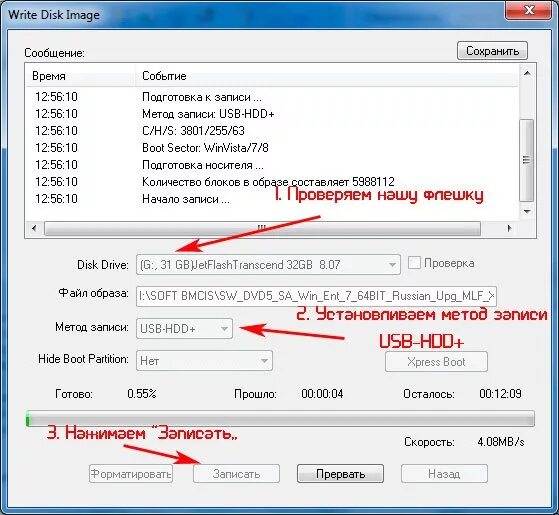Click the log scroll-right arrow
Image resolution: width=559 pixels, height=515 pixels.
(x=509, y=228)
